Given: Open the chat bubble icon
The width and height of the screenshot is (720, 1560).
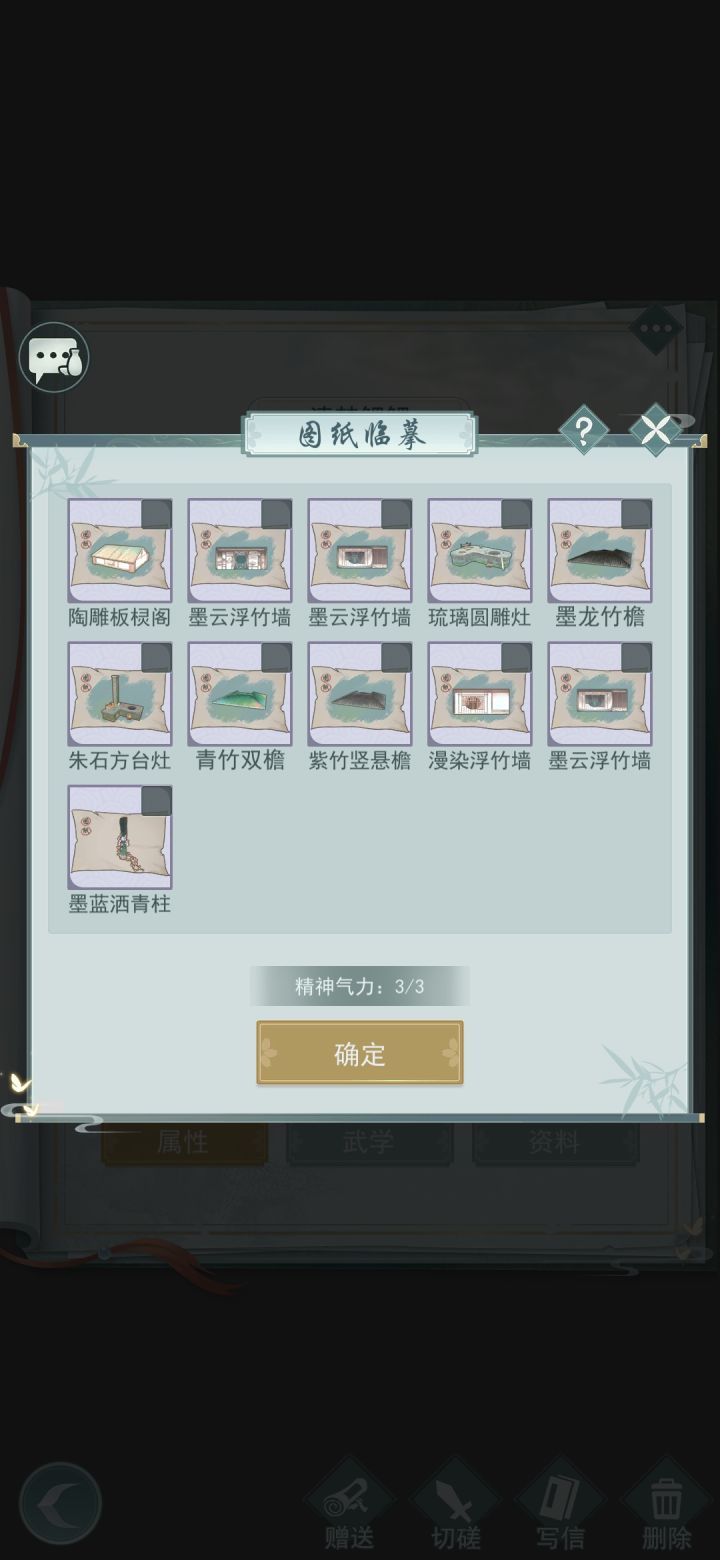Looking at the screenshot, I should pos(54,357).
